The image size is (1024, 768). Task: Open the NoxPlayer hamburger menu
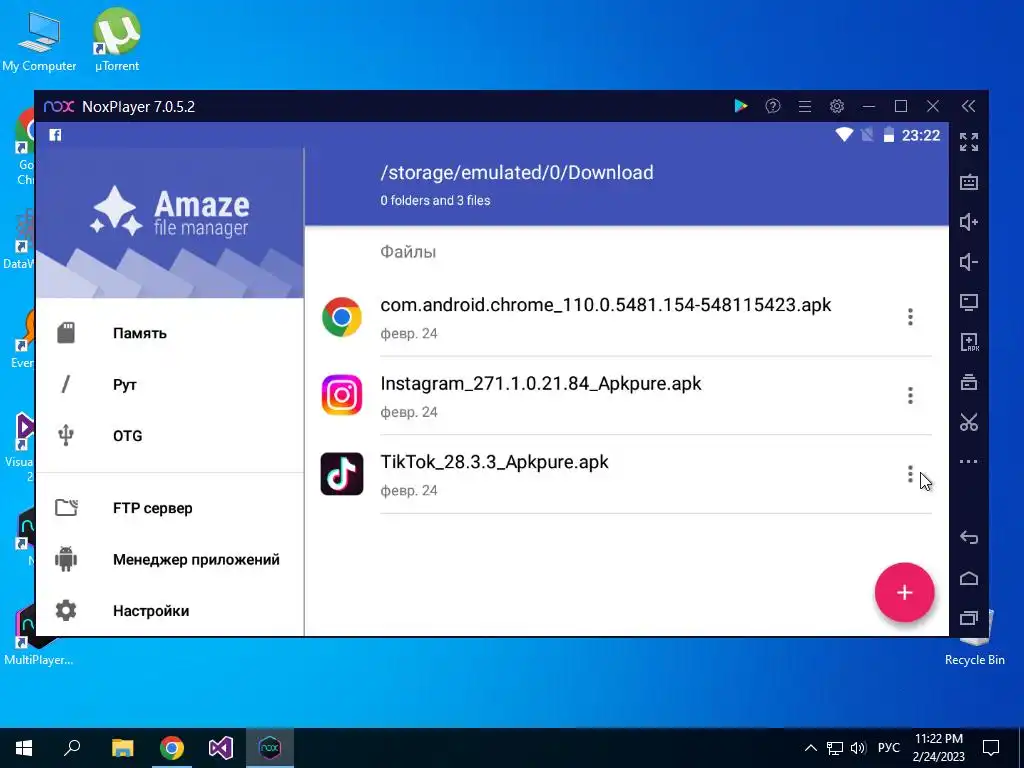coord(805,106)
